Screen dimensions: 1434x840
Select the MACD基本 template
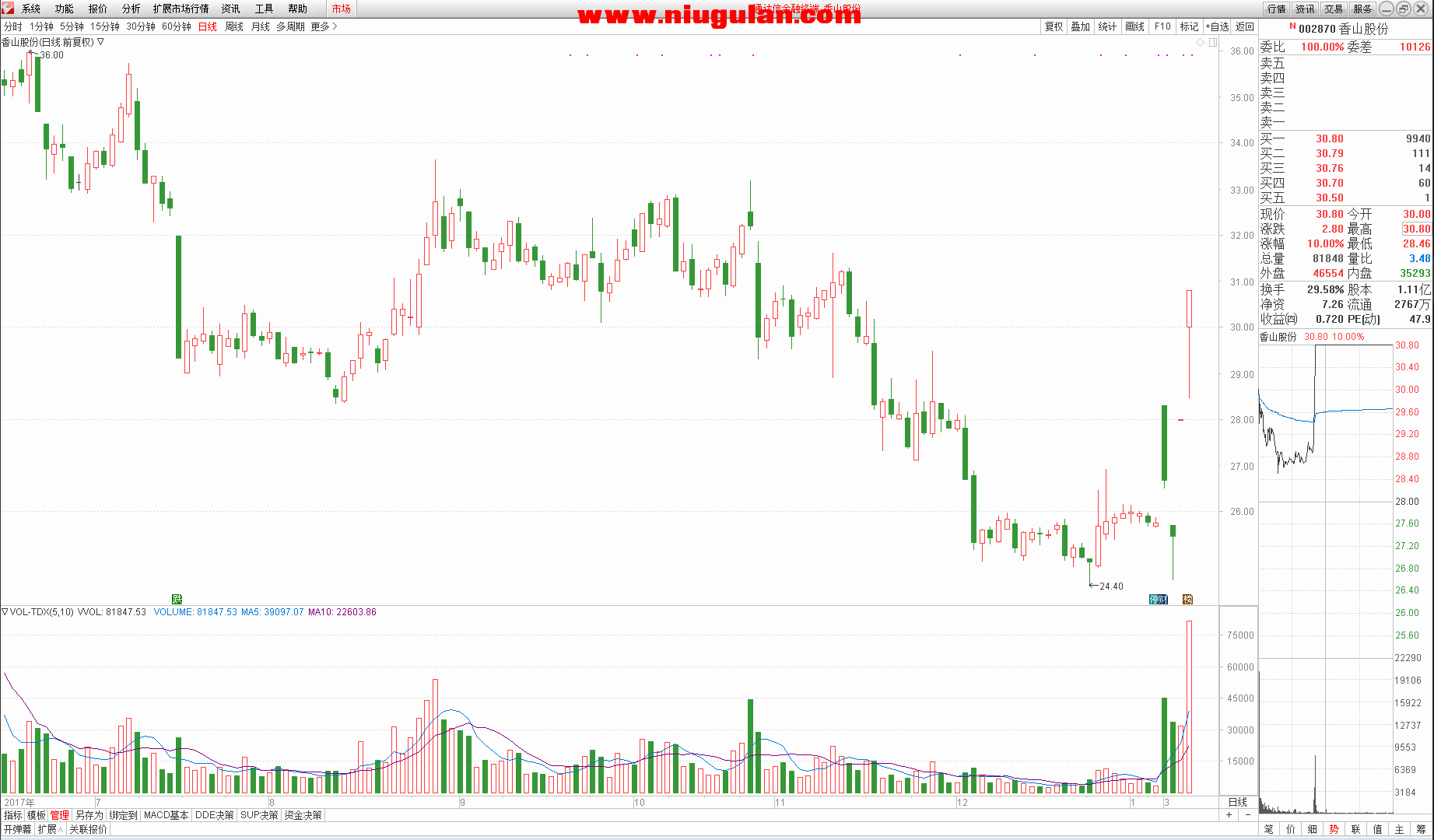tap(167, 815)
